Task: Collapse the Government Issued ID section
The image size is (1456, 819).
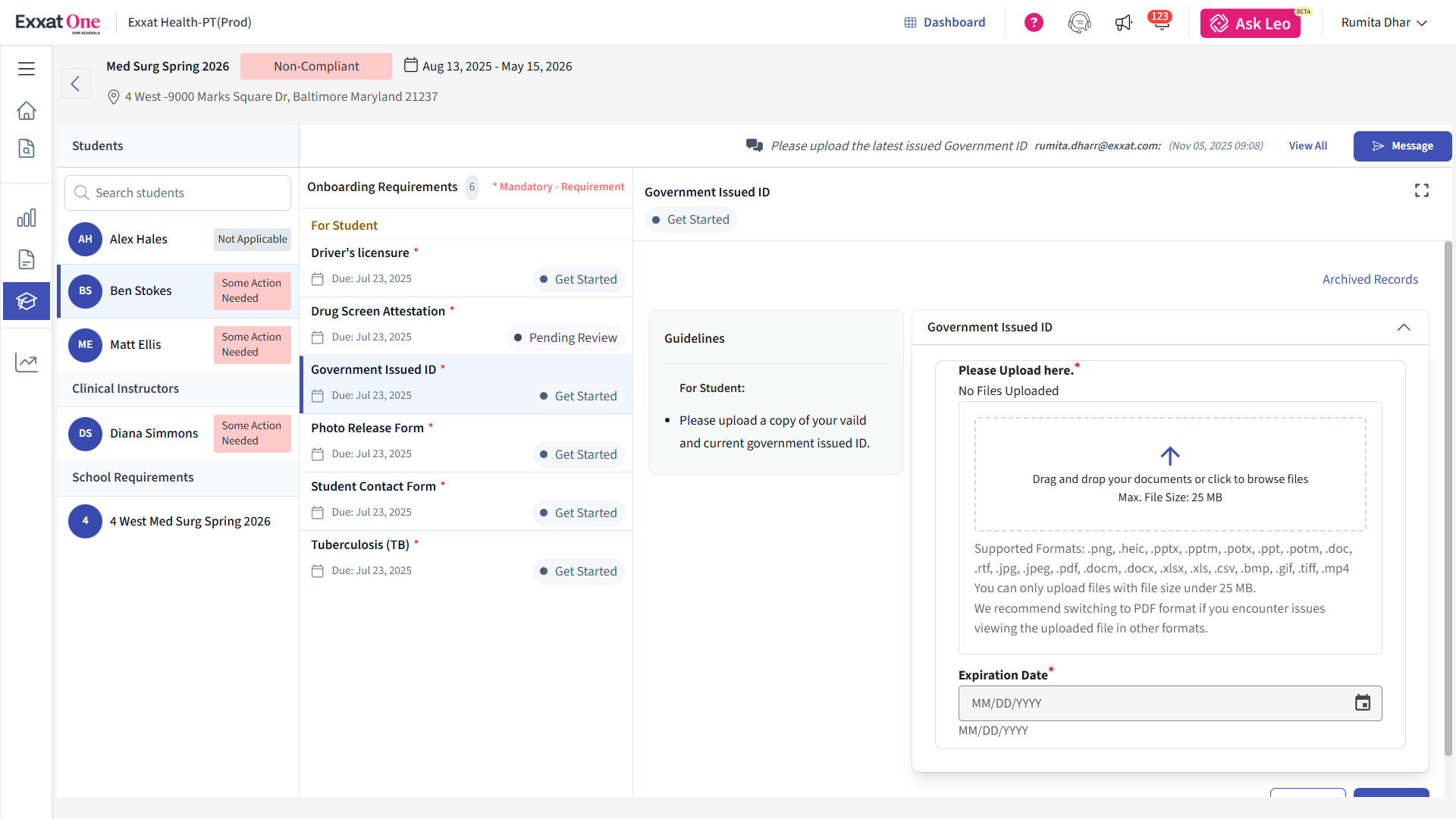Action: (x=1404, y=328)
